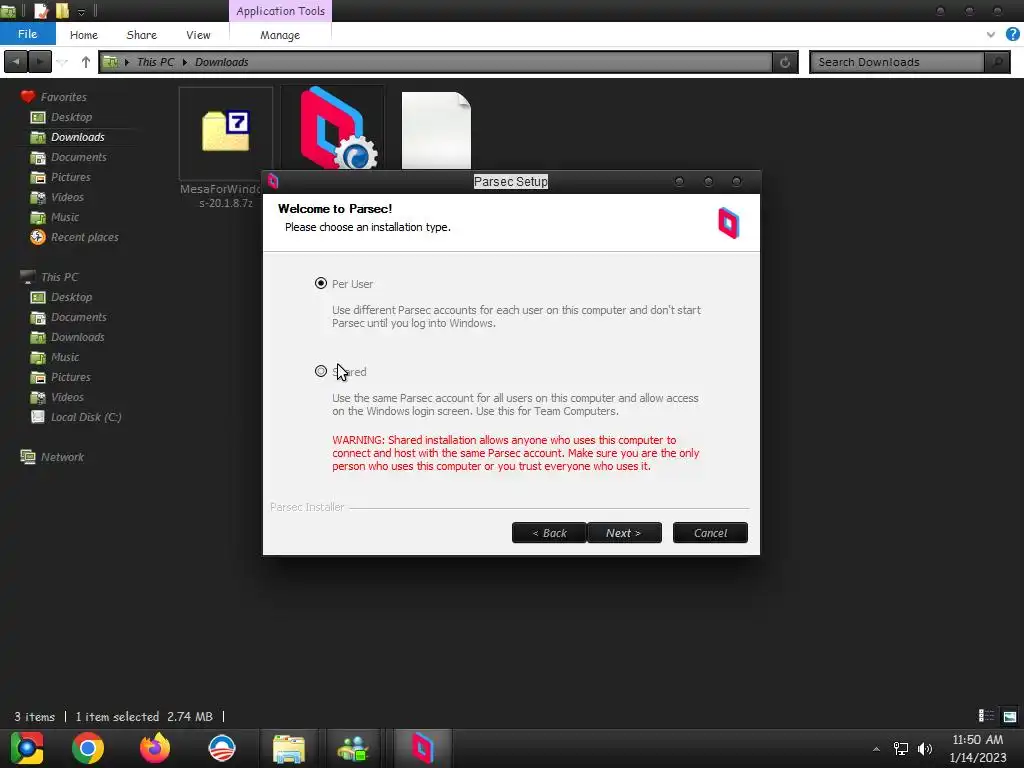The width and height of the screenshot is (1024, 768).
Task: Switch to large icons view in status bar
Action: [1010, 716]
